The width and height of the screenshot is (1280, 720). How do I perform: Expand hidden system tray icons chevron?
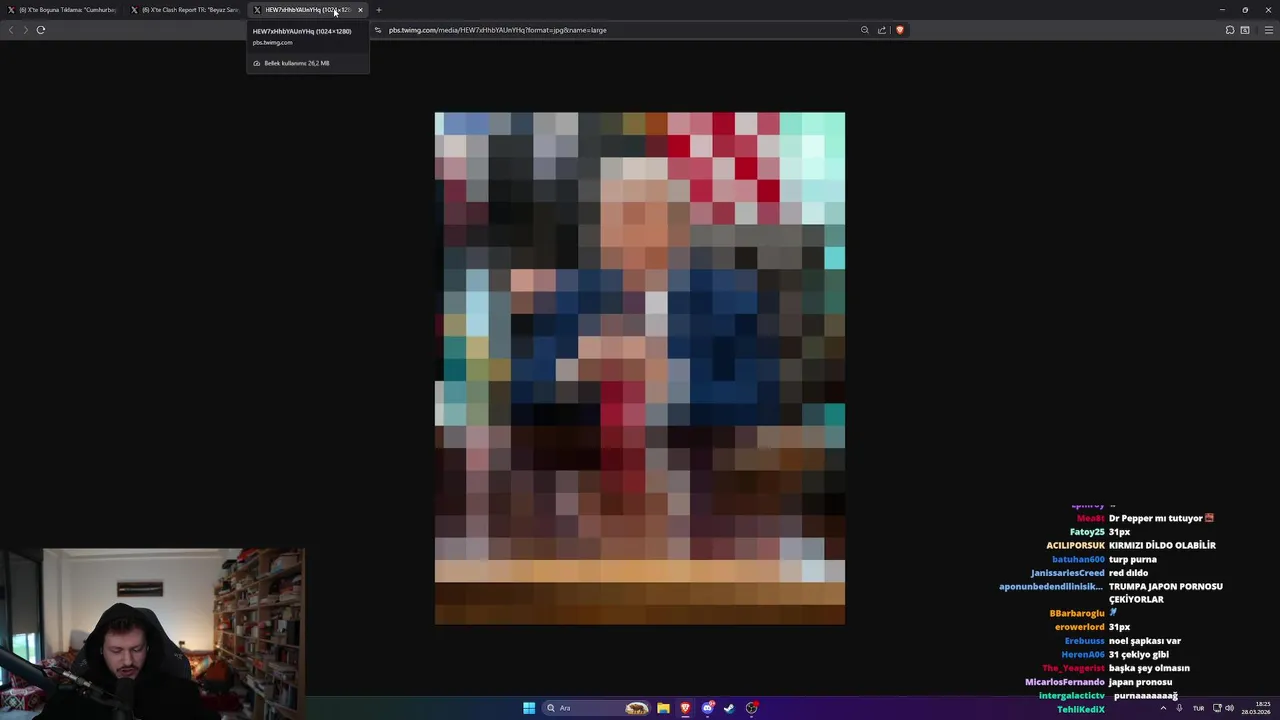[1163, 708]
